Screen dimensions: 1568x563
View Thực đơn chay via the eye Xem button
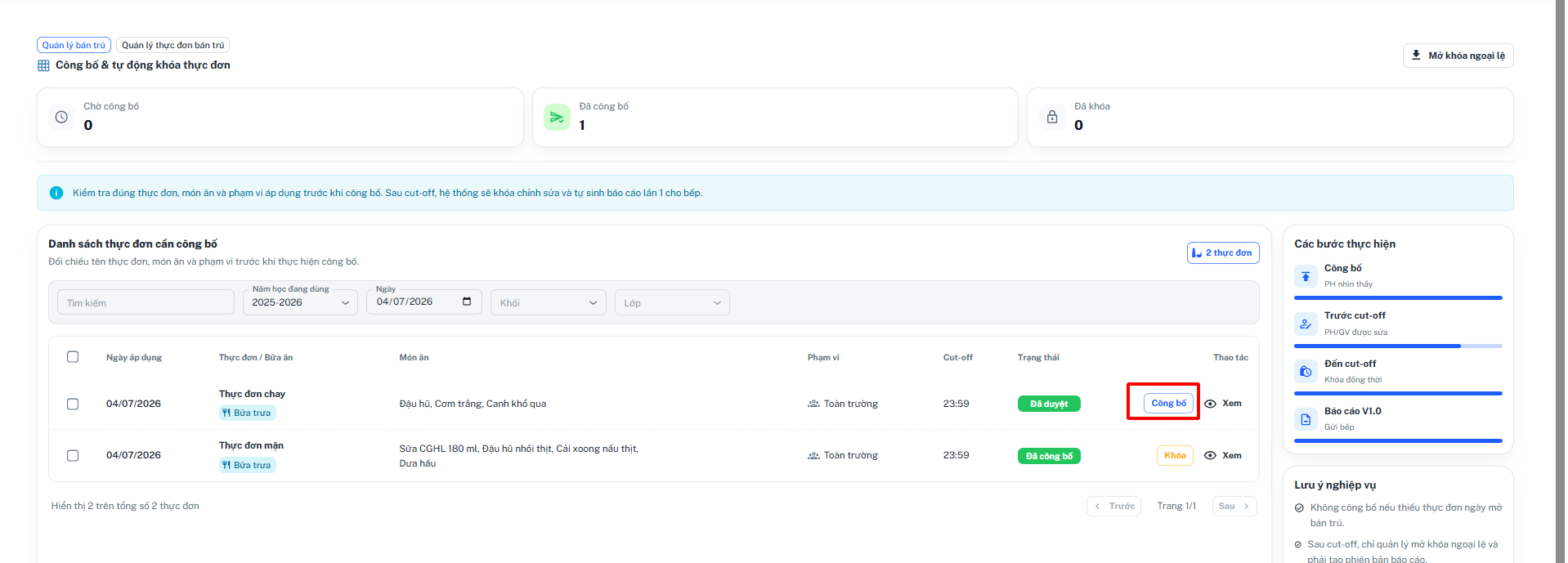coord(1223,404)
